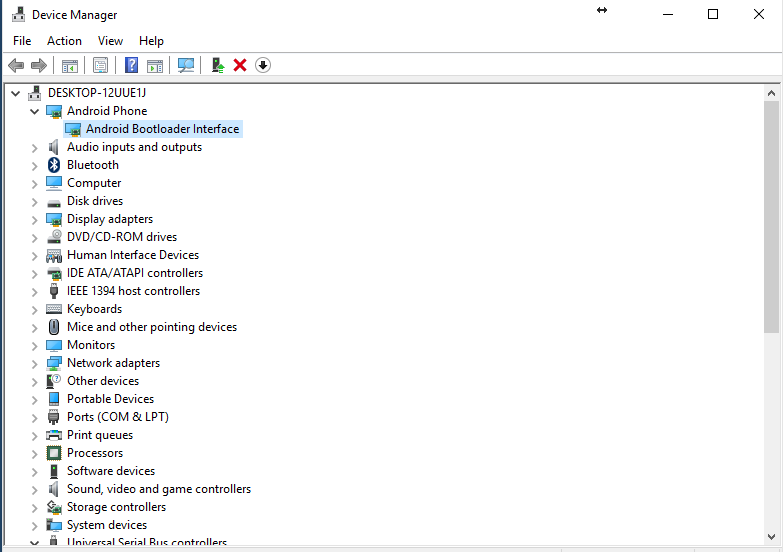Open the Action menu

(x=64, y=41)
